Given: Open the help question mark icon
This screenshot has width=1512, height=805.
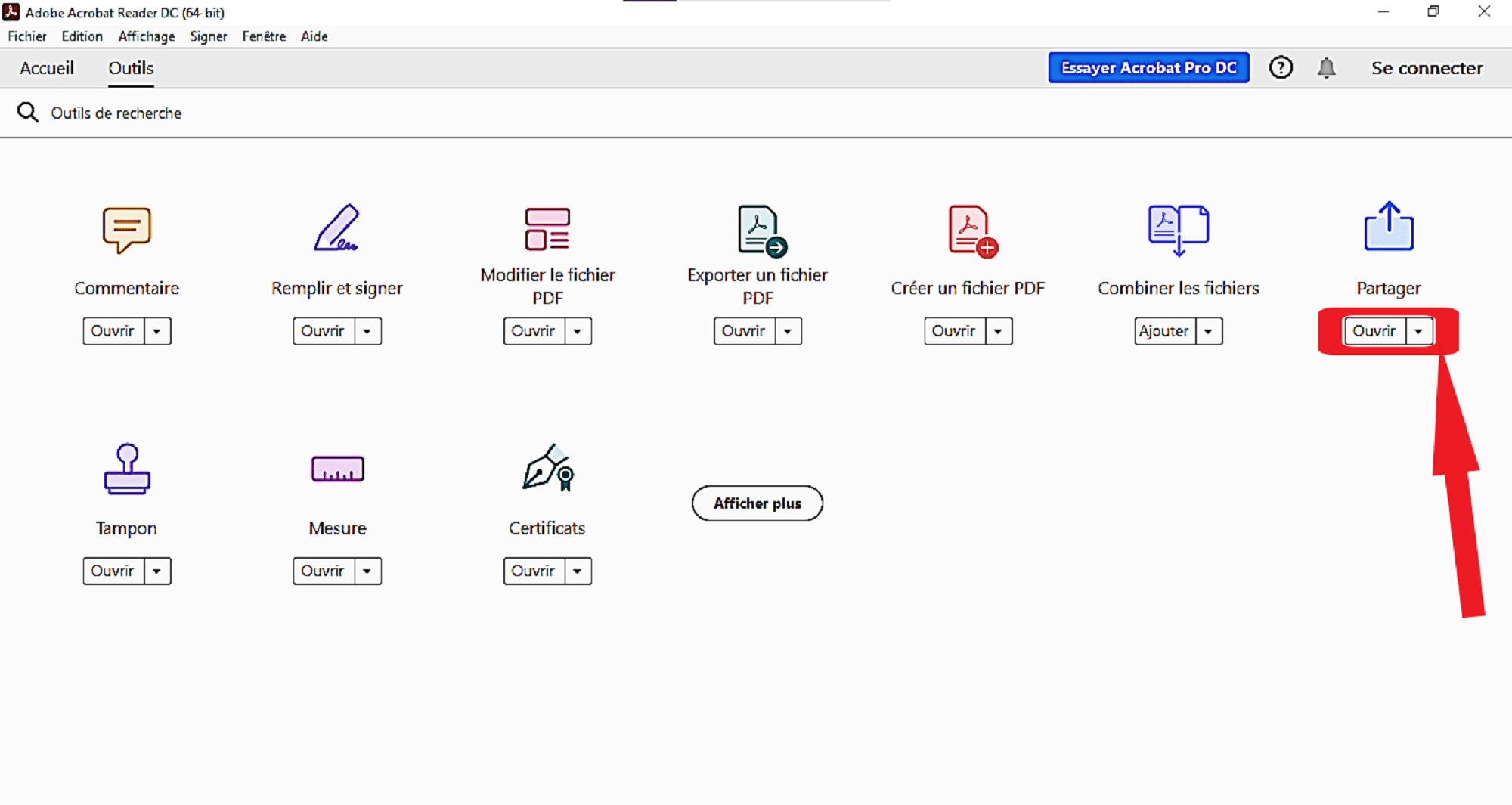Looking at the screenshot, I should [x=1281, y=68].
